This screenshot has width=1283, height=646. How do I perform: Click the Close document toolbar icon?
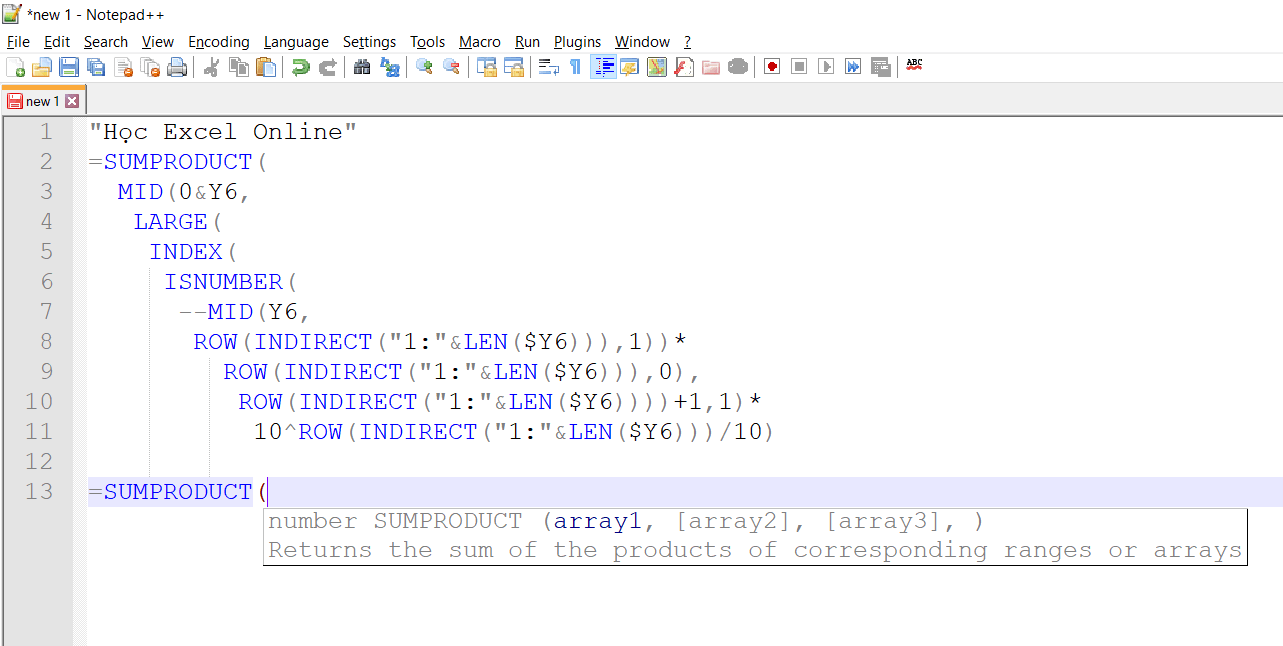click(x=123, y=67)
